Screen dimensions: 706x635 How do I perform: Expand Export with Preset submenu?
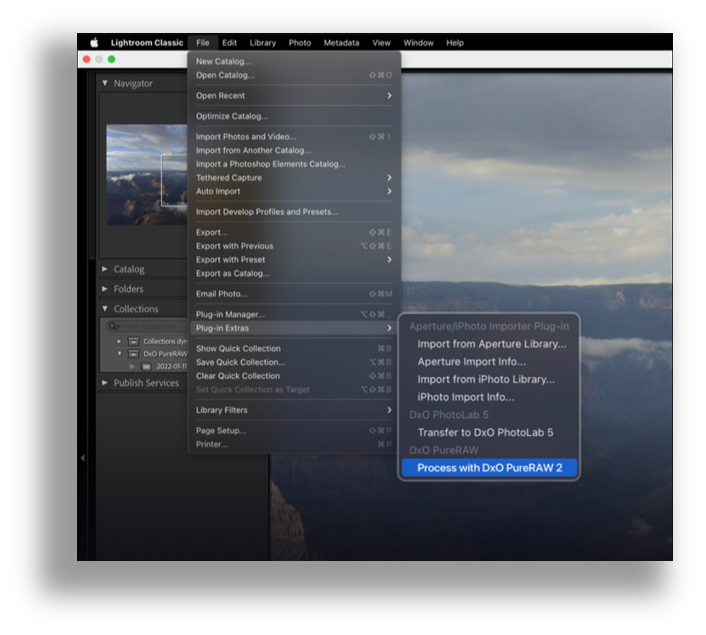point(294,260)
